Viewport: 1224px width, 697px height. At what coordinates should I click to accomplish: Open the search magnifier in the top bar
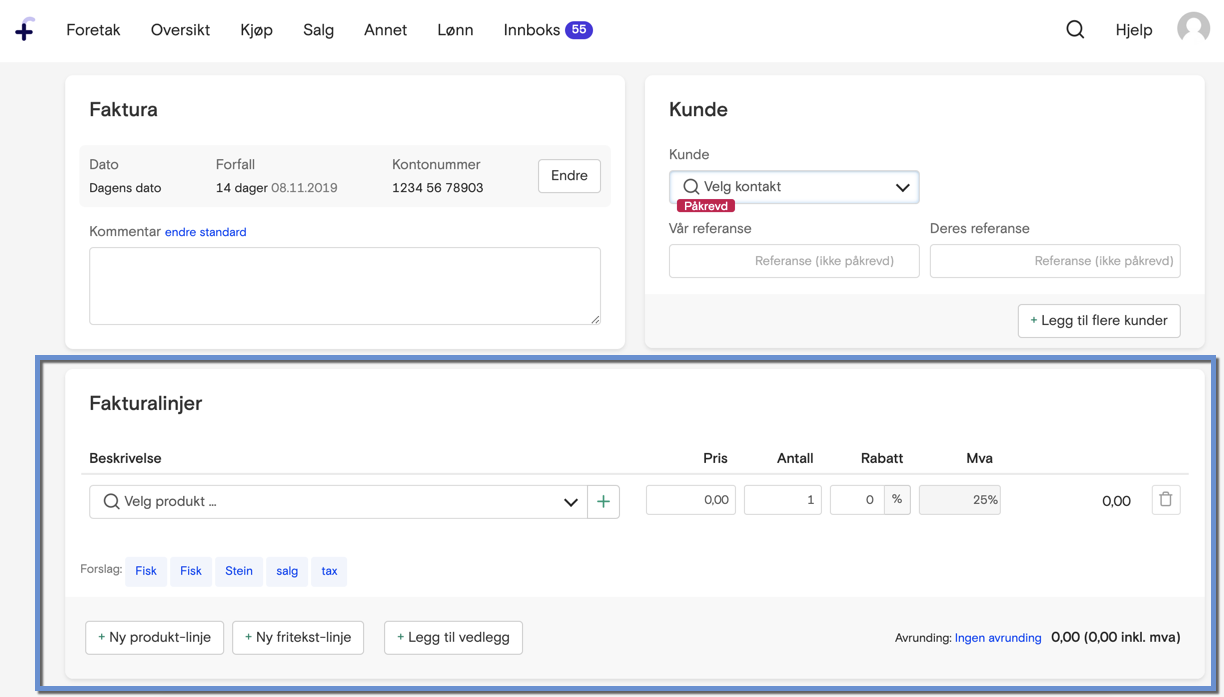(x=1075, y=30)
